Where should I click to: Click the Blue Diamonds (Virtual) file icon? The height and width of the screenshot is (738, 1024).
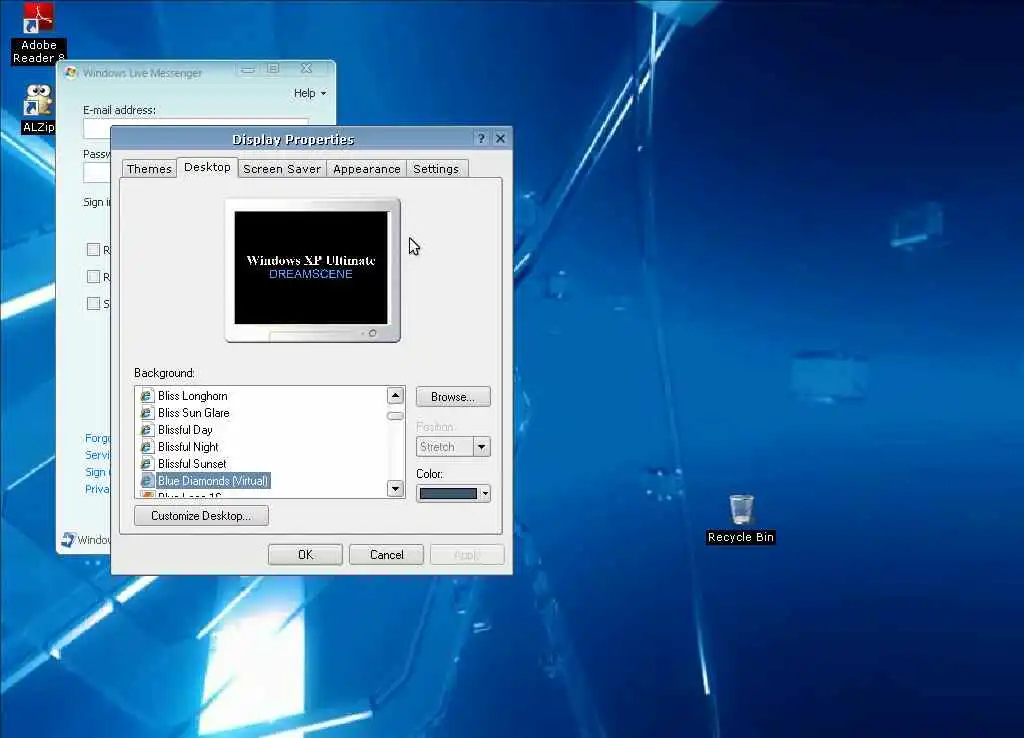146,481
